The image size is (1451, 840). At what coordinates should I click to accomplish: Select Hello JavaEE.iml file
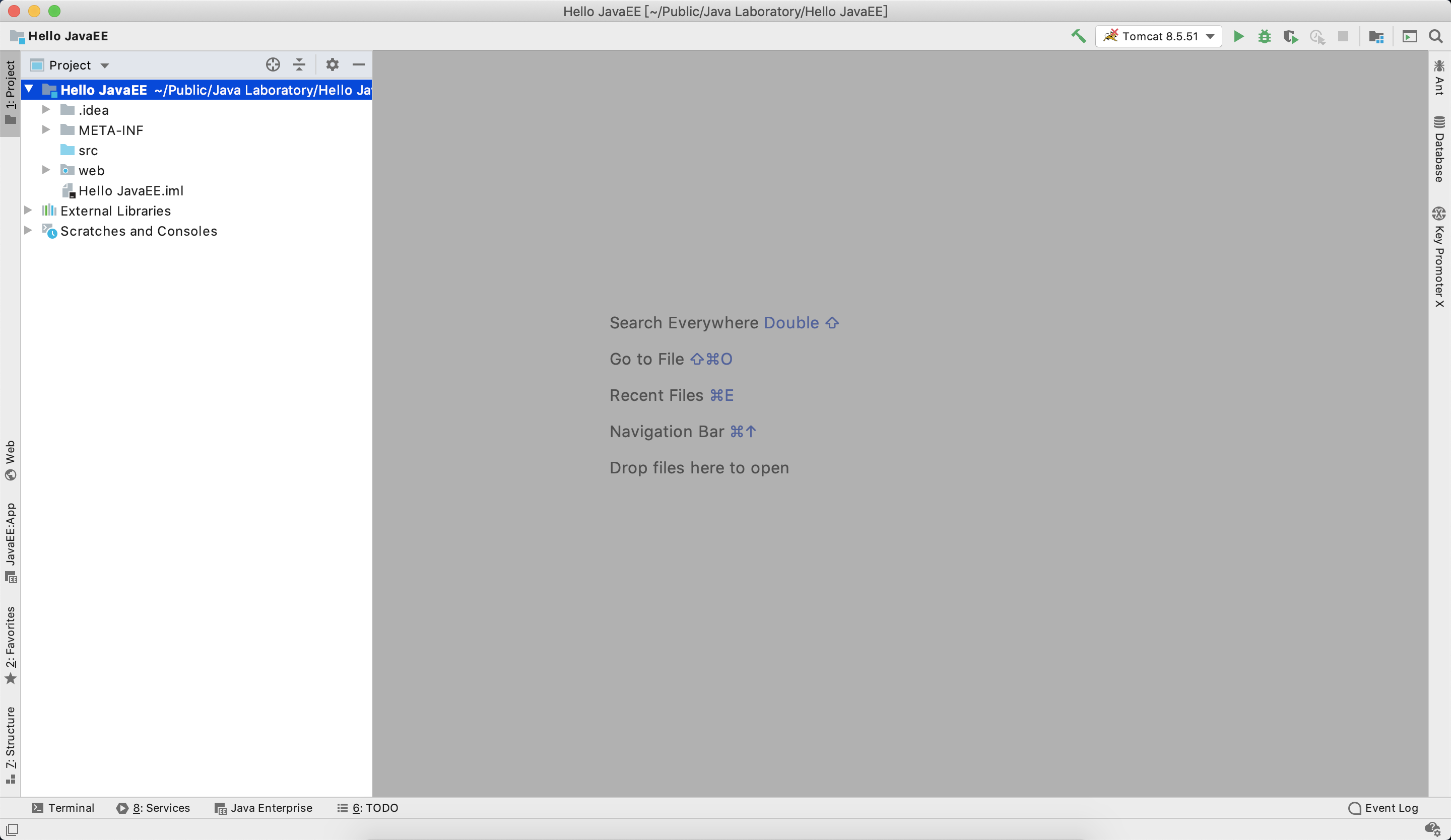[130, 190]
